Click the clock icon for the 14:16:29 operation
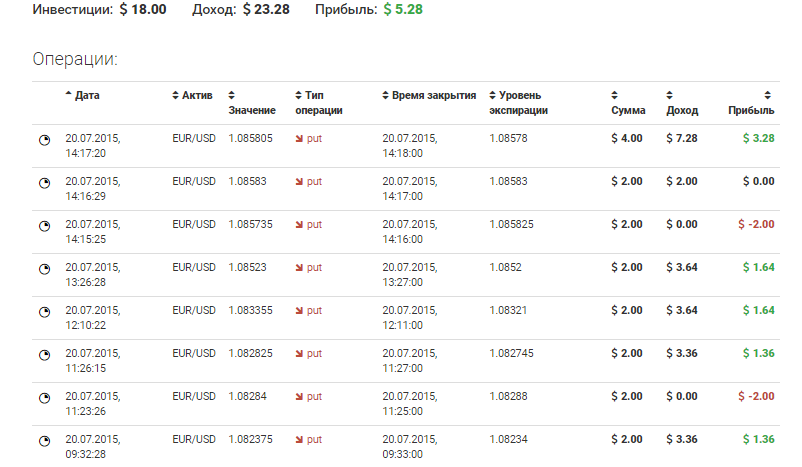 tap(44, 183)
